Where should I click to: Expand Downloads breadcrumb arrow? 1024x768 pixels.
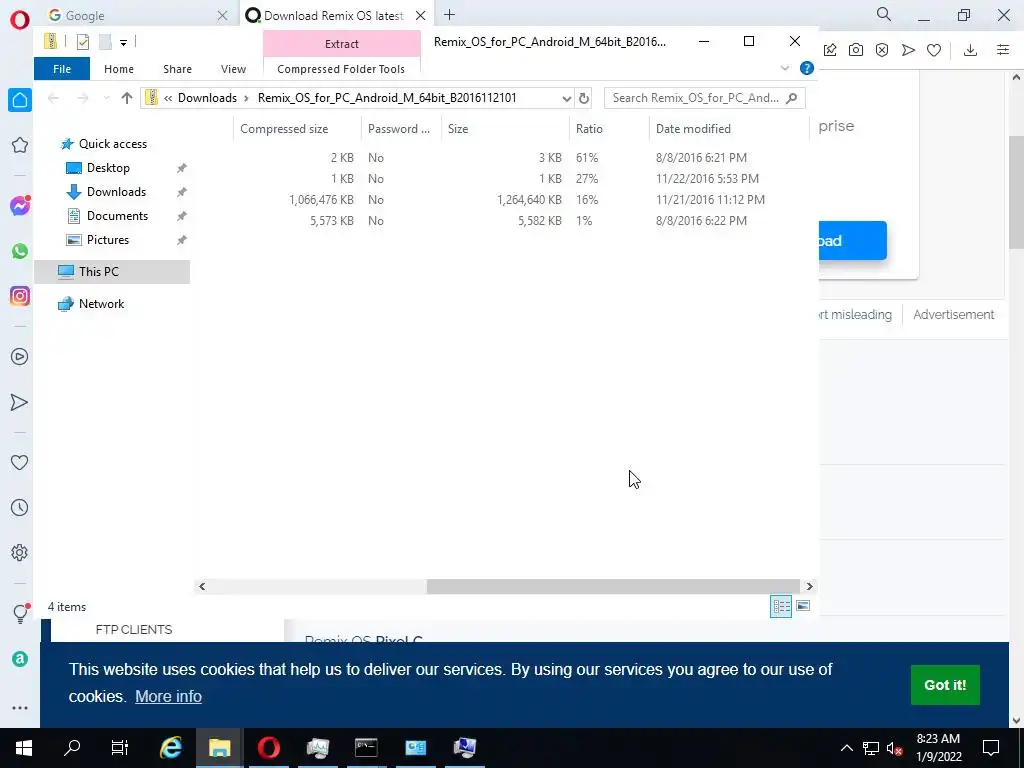[x=246, y=98]
